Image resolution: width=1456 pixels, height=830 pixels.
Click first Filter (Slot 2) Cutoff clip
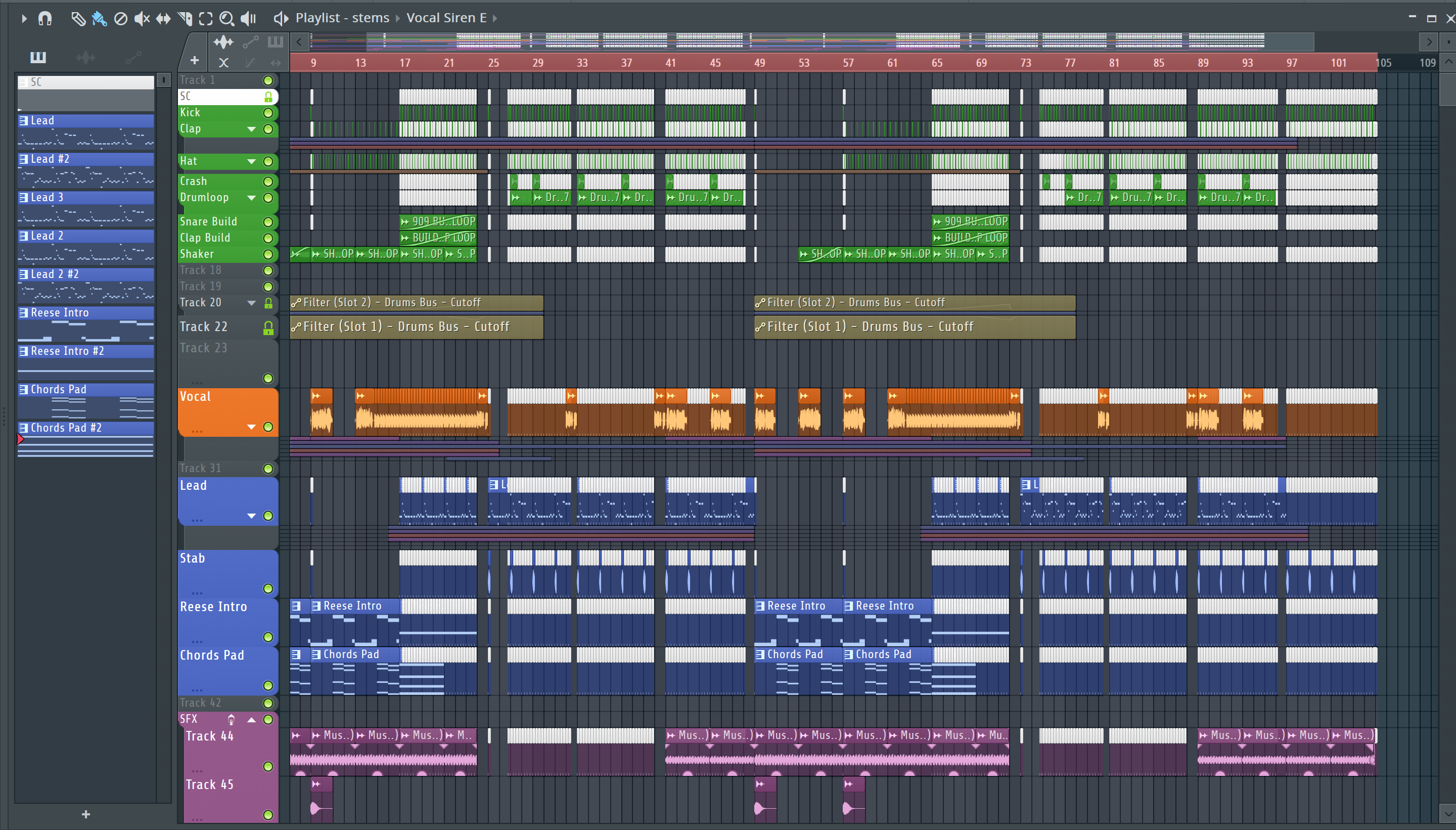click(x=416, y=303)
